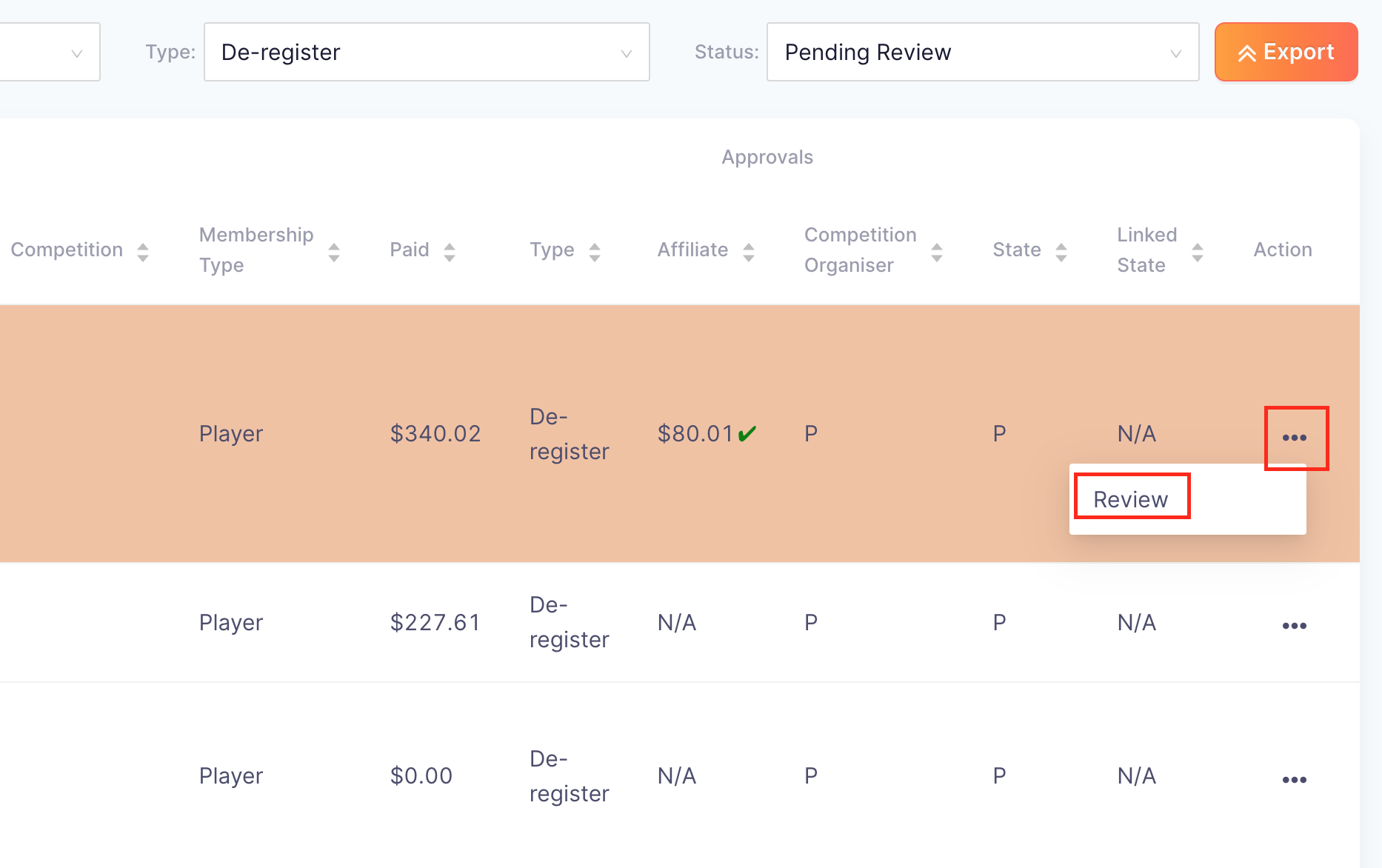Sort by Membership Type column
The height and width of the screenshot is (868, 1382).
[x=334, y=252]
